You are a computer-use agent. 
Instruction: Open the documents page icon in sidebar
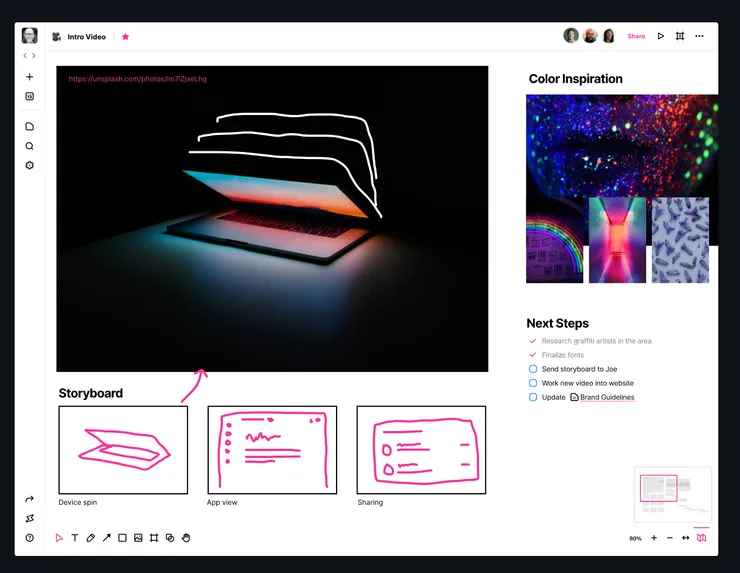(x=29, y=126)
